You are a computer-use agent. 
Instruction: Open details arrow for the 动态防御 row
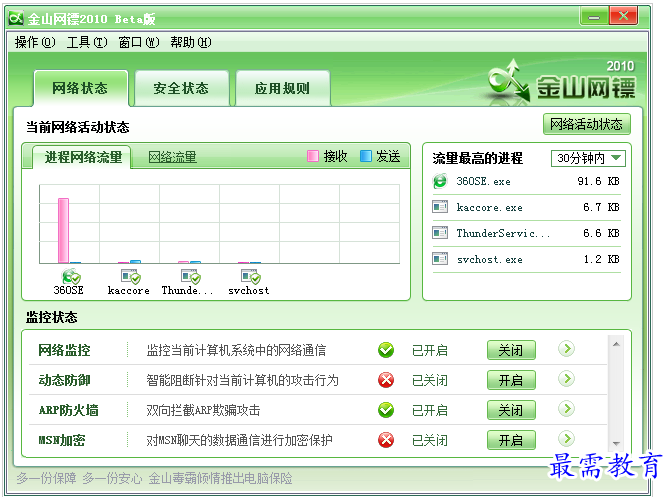tap(566, 379)
